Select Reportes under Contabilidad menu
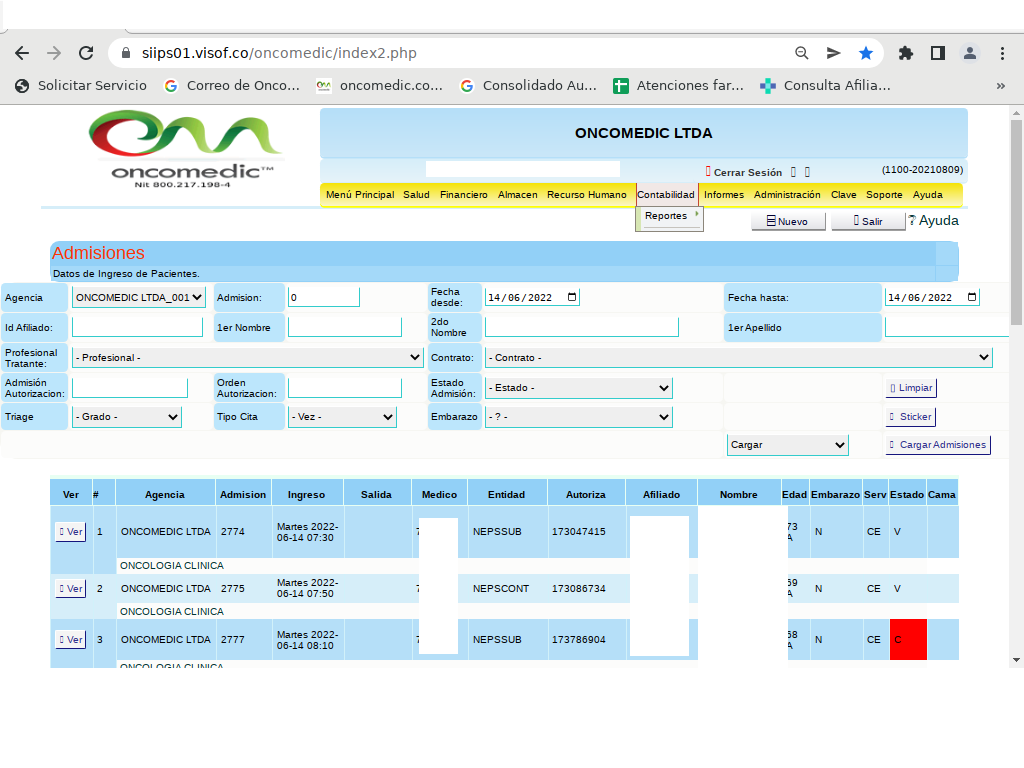Screen dimensions: 1024x768 (666, 216)
